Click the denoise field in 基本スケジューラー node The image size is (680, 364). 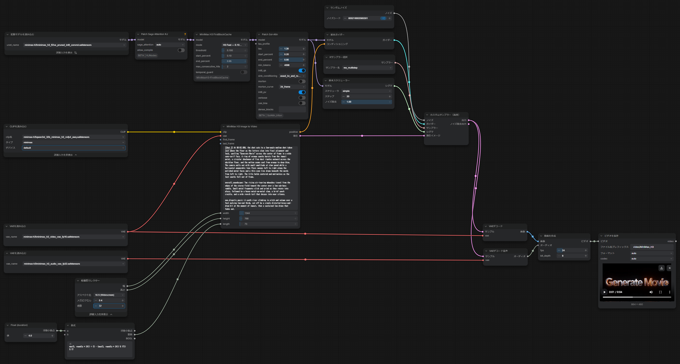367,102
